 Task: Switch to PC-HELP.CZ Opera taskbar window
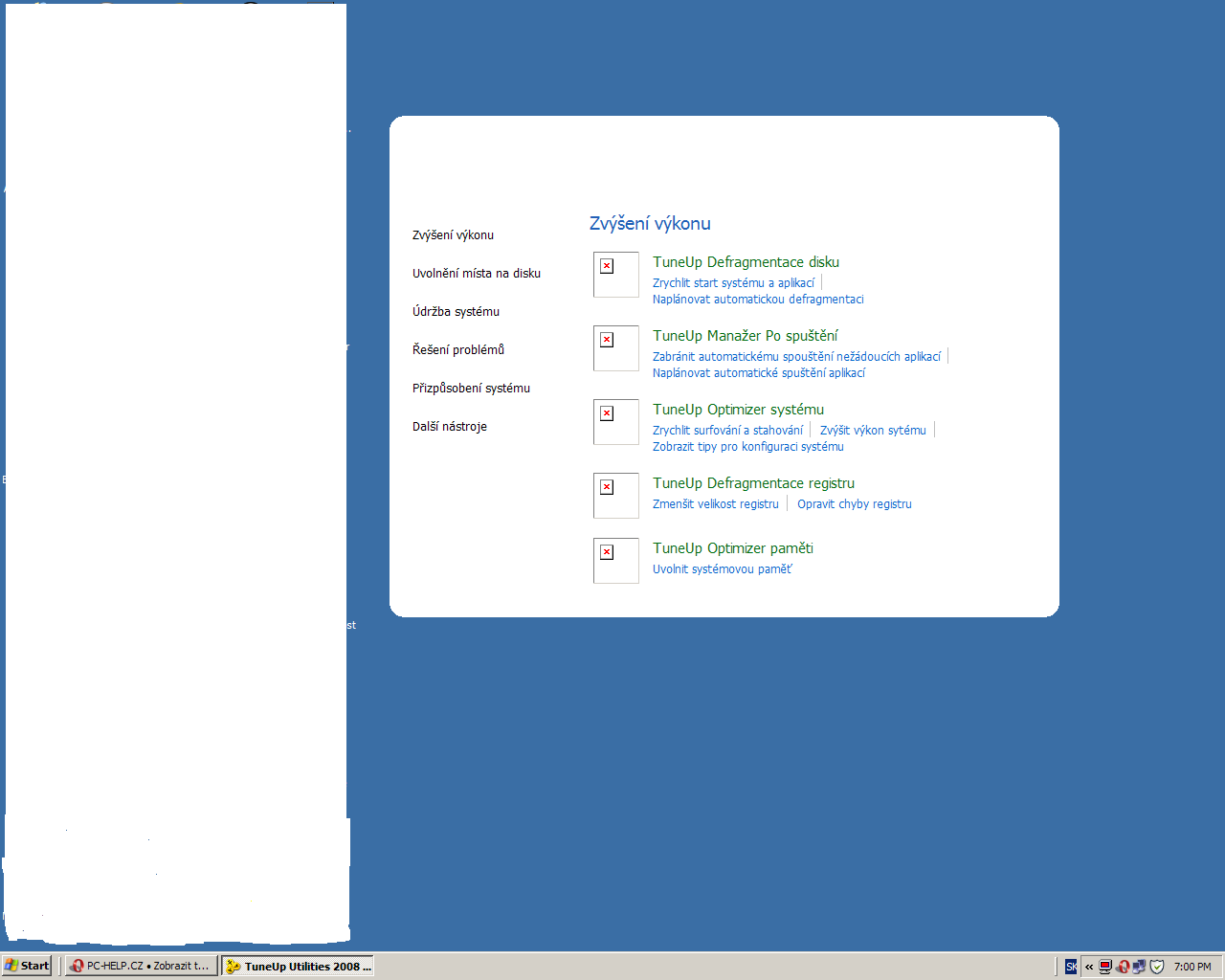(141, 966)
